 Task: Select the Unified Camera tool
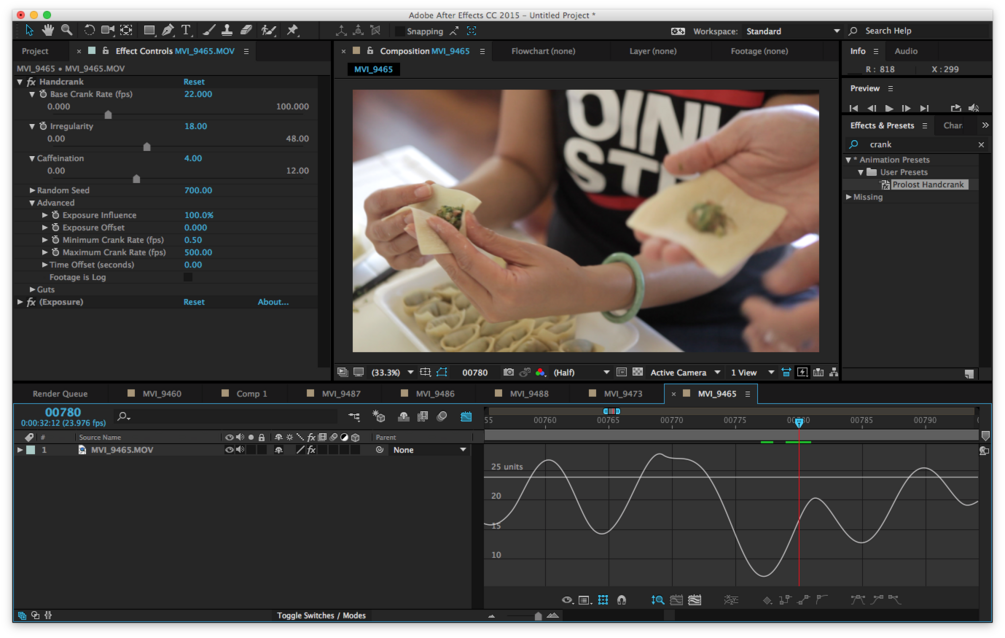[x=107, y=30]
